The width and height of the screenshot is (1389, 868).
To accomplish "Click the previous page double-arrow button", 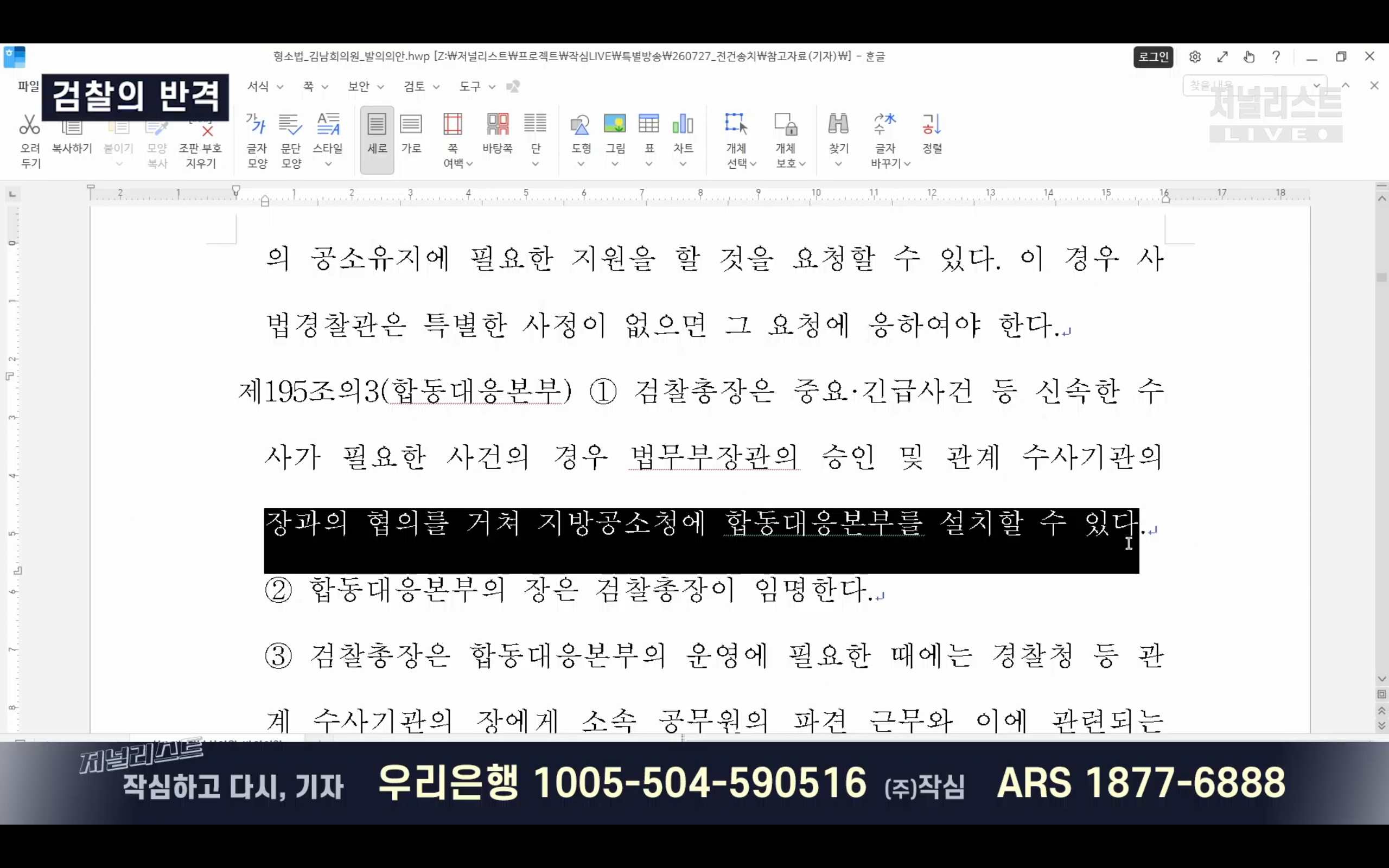I will click(1381, 711).
